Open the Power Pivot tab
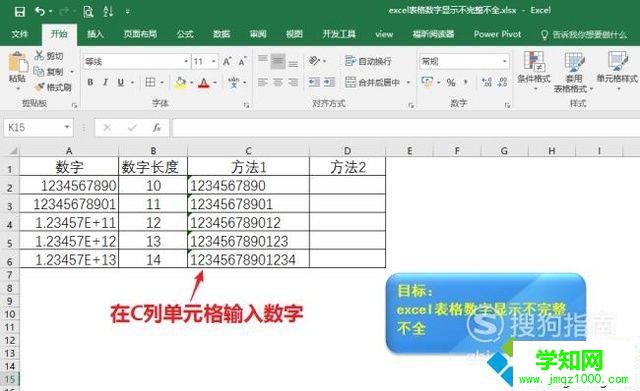Viewport: 640px width, 391px height. (x=497, y=34)
